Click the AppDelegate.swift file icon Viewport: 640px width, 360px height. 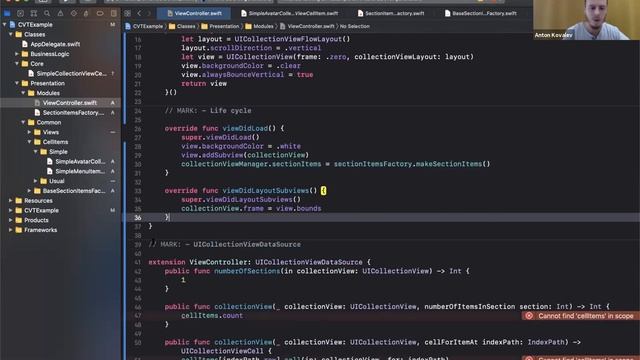click(x=25, y=44)
